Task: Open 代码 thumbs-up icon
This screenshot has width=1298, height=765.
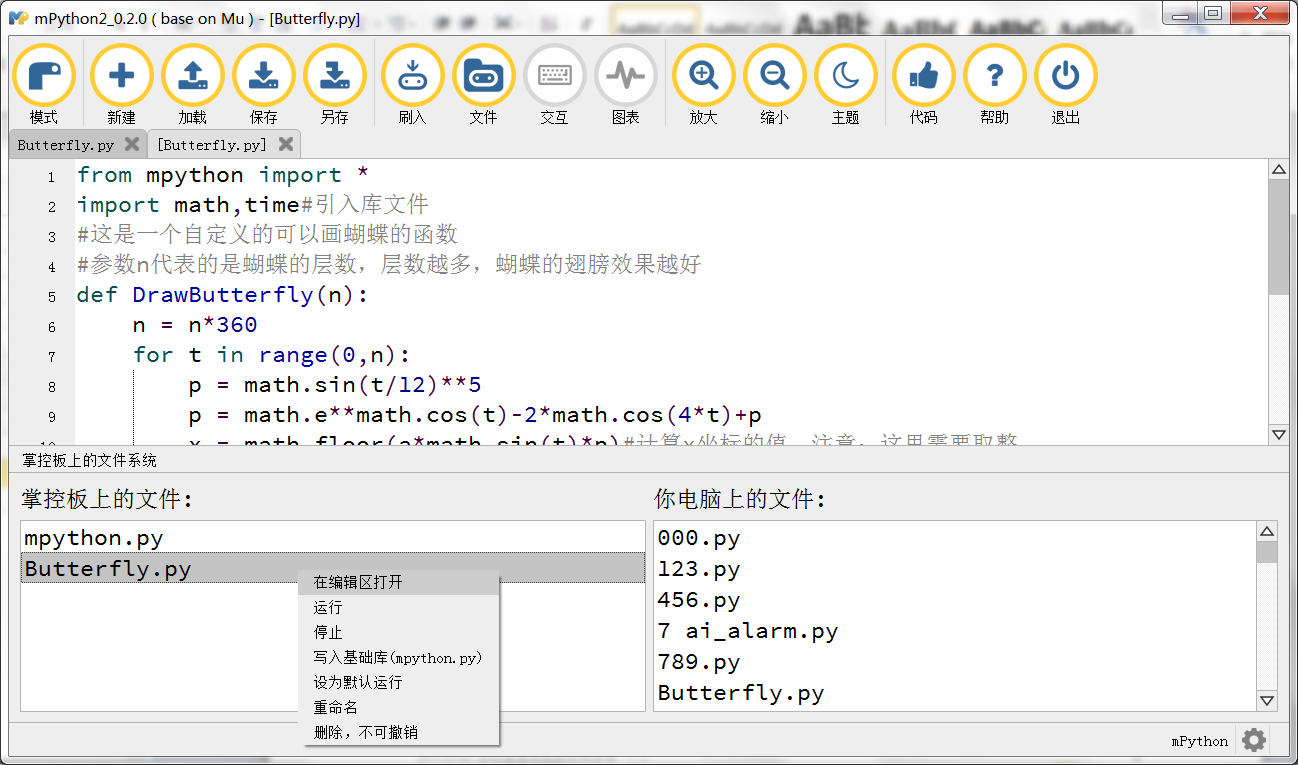Action: point(923,76)
